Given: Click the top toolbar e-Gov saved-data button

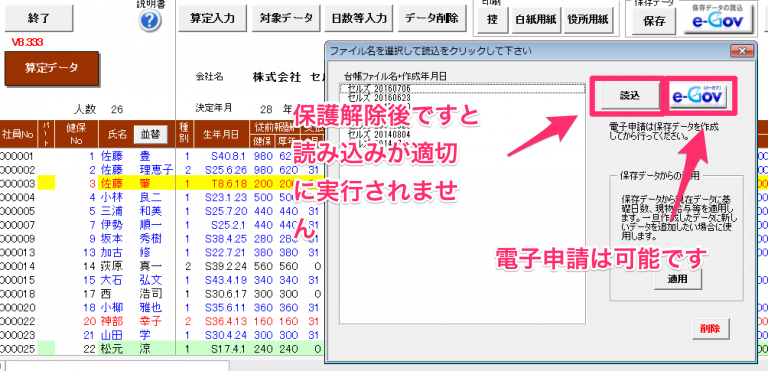Looking at the screenshot, I should 718,18.
